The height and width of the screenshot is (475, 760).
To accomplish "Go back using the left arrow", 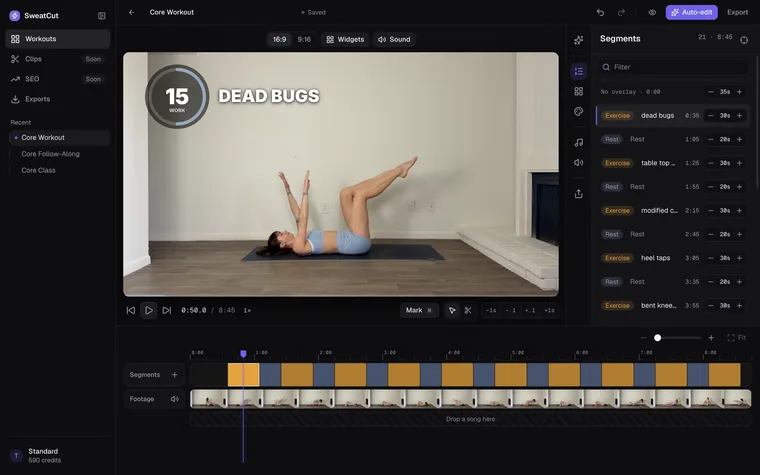I will (x=131, y=13).
